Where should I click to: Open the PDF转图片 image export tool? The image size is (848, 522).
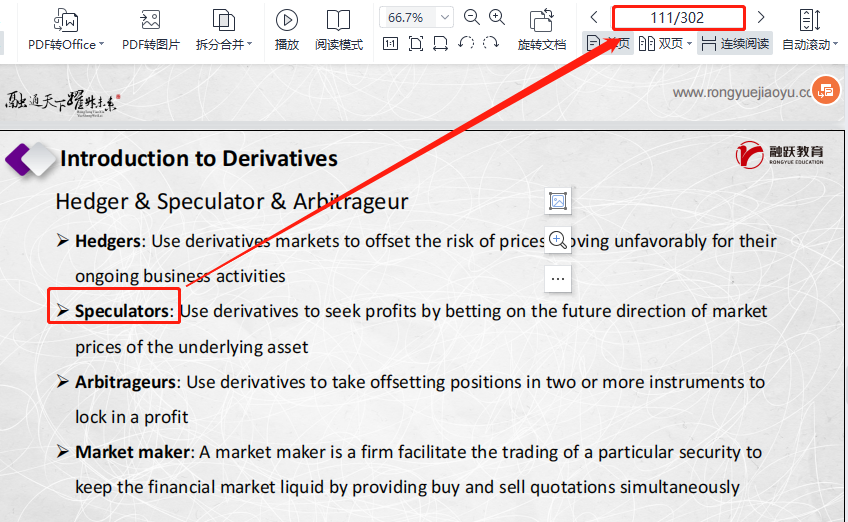pos(150,20)
